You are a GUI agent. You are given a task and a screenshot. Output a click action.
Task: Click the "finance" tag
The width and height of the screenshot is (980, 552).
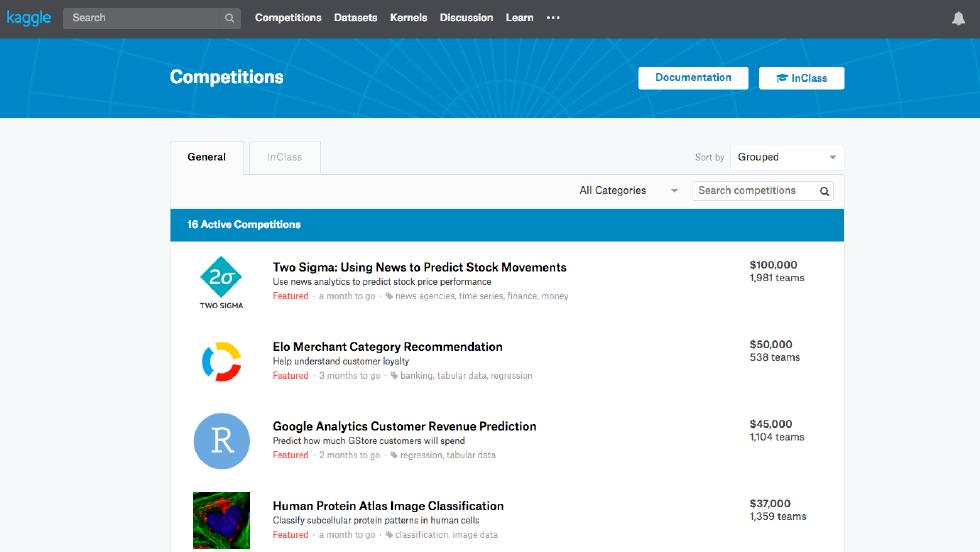[x=522, y=296]
